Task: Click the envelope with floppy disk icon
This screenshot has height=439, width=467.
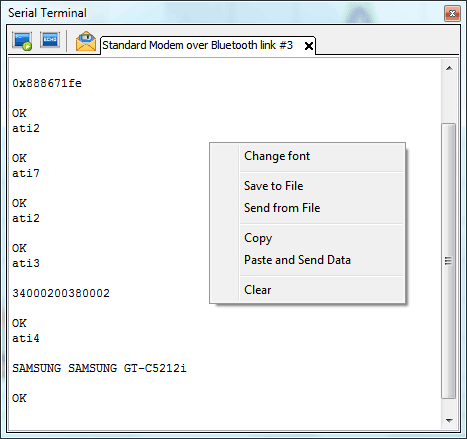Action: click(x=86, y=41)
